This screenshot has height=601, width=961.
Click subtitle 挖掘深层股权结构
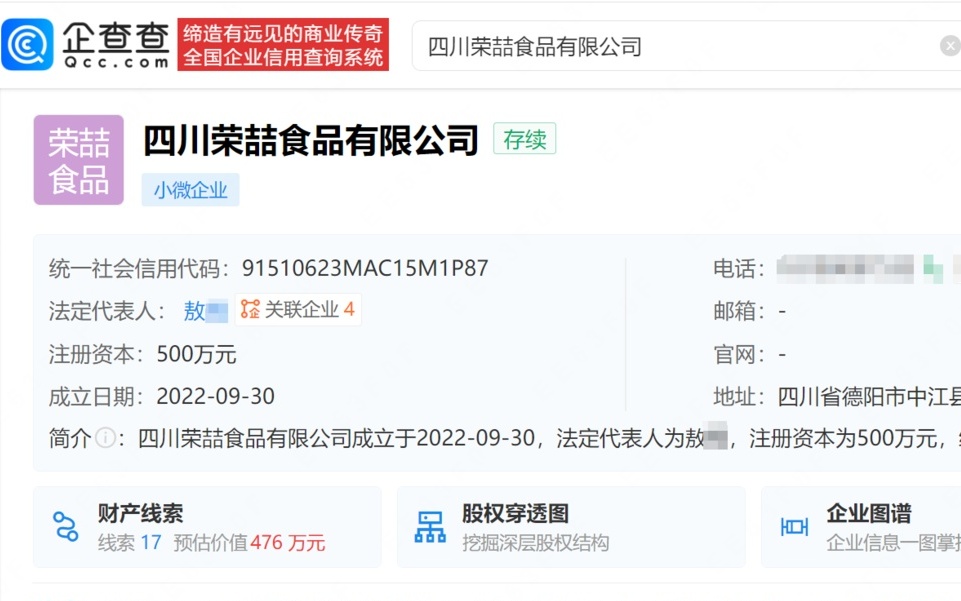tap(536, 543)
